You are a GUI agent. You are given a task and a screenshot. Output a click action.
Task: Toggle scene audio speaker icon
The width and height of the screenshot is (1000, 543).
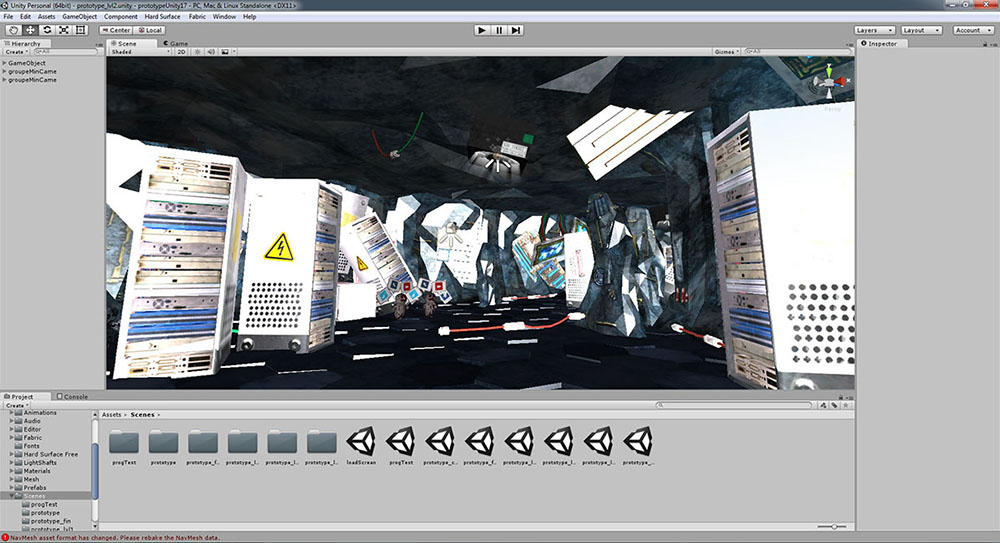[210, 51]
